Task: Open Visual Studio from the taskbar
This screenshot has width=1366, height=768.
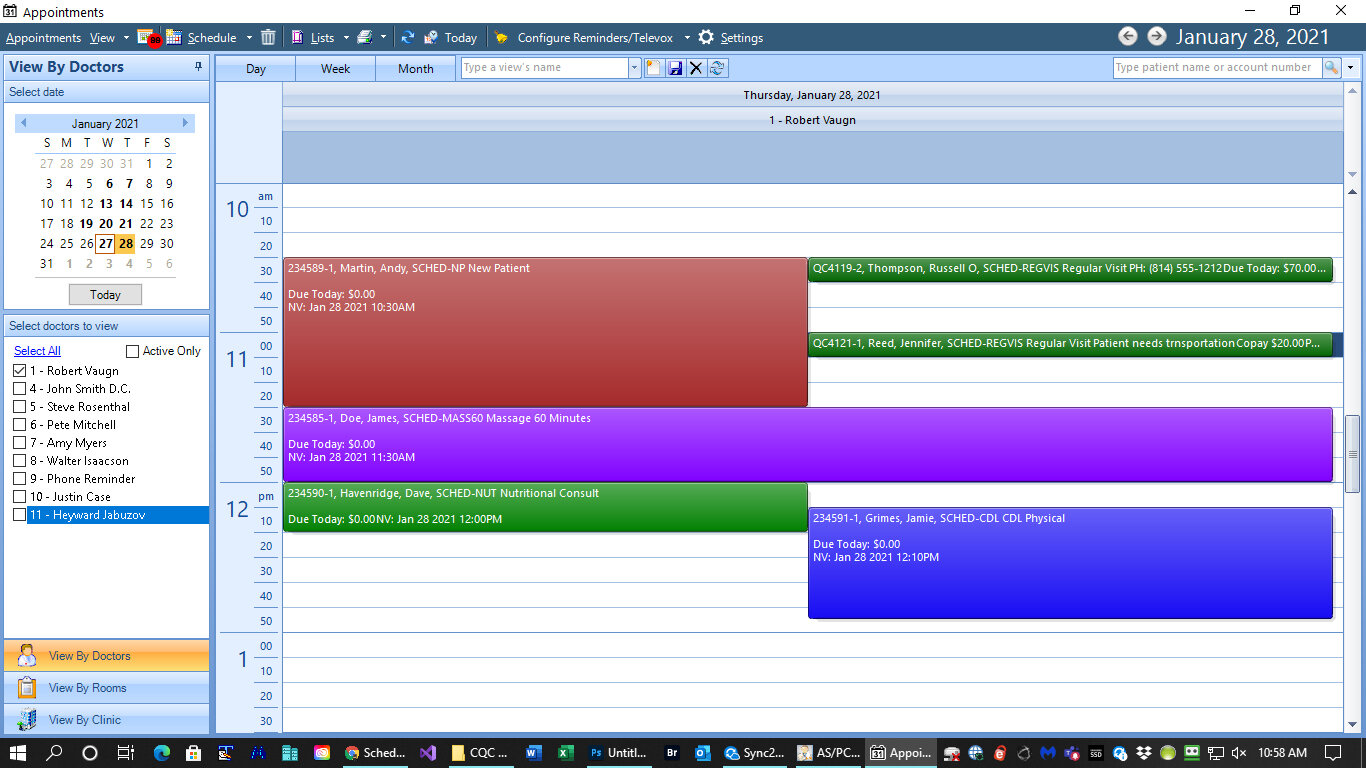Action: pos(427,753)
